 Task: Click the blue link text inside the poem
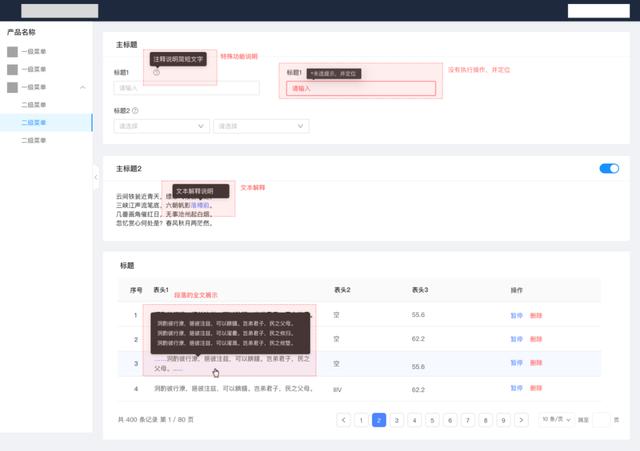(x=200, y=205)
